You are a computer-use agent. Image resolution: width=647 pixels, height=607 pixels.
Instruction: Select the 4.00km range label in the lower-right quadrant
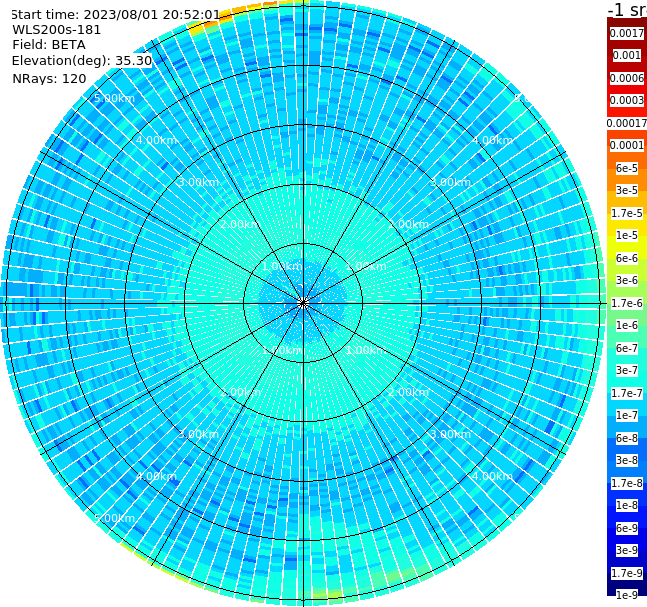click(x=493, y=476)
